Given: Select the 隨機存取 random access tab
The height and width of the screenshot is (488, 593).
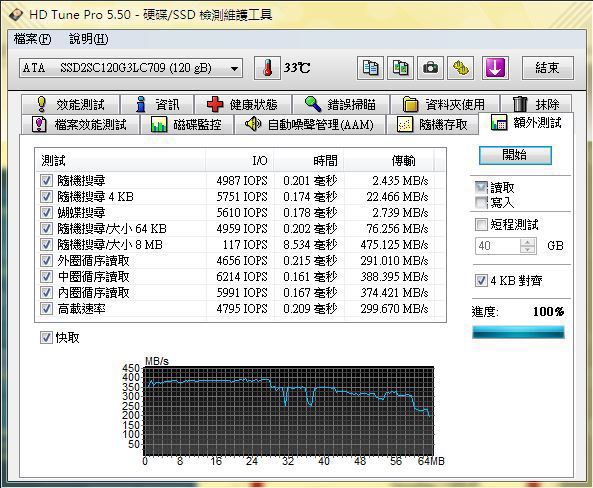Looking at the screenshot, I should coord(432,124).
